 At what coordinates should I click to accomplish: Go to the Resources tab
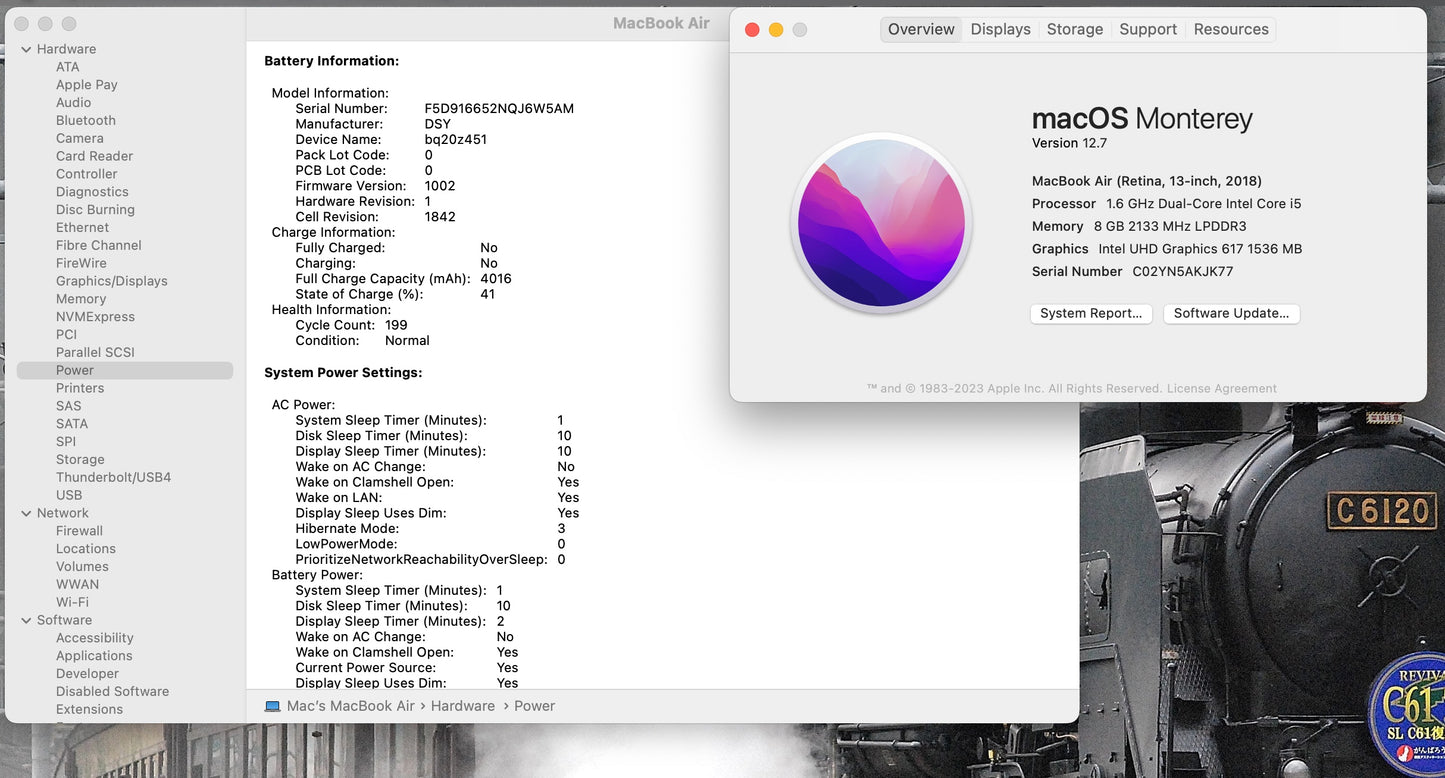click(x=1230, y=29)
